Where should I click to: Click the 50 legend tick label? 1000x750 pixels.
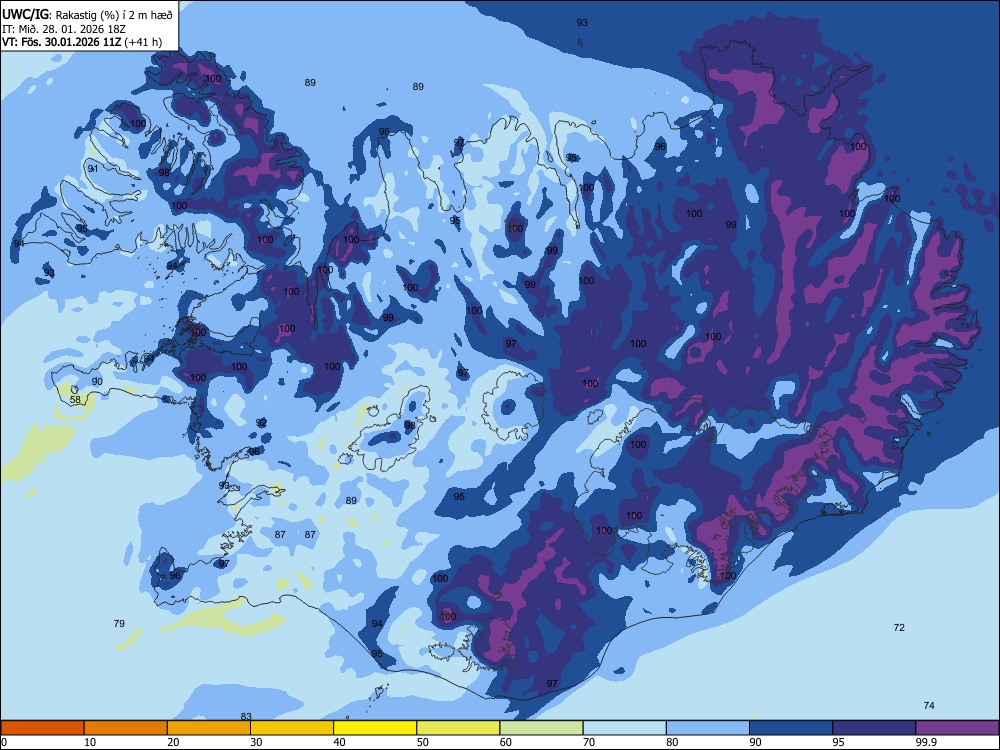pos(422,742)
